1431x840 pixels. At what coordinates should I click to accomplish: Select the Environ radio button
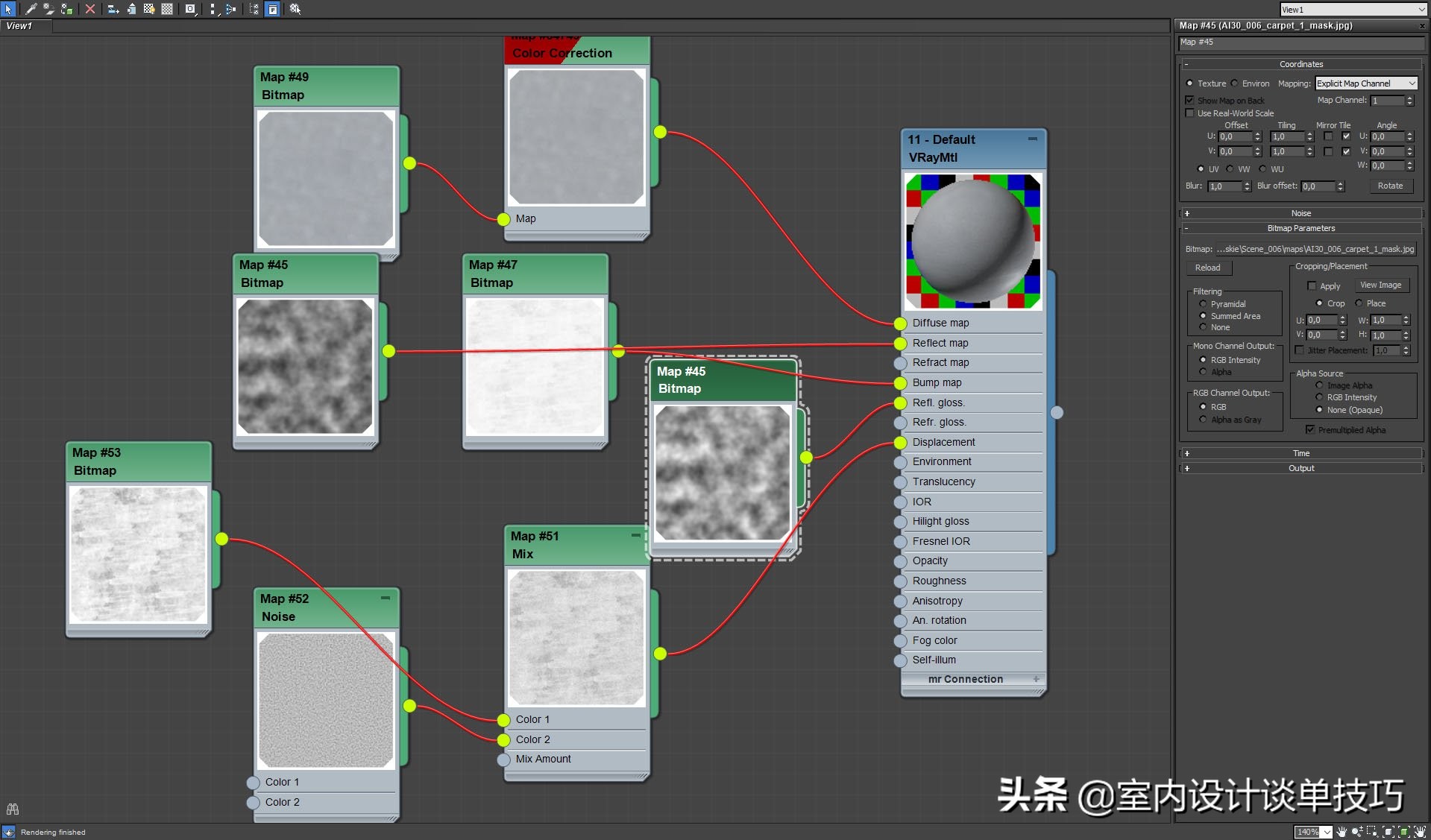[1234, 83]
